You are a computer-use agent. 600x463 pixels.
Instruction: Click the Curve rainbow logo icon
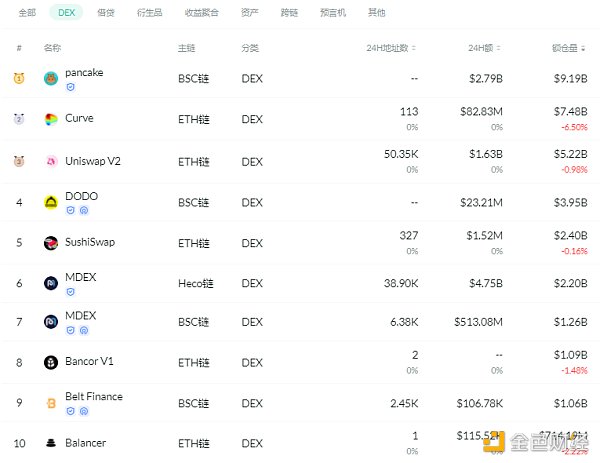click(x=51, y=119)
